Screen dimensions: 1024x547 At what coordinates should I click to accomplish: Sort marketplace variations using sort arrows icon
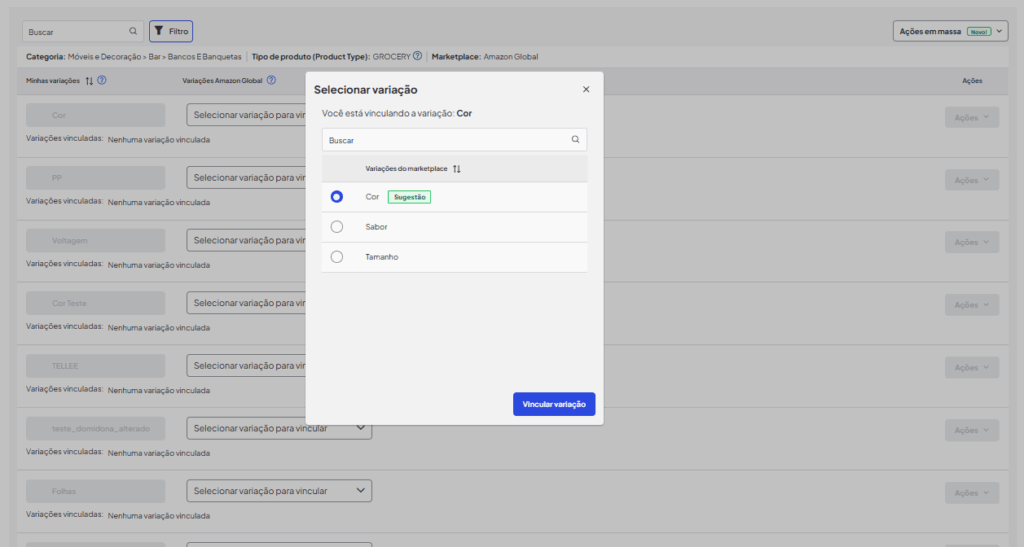457,169
